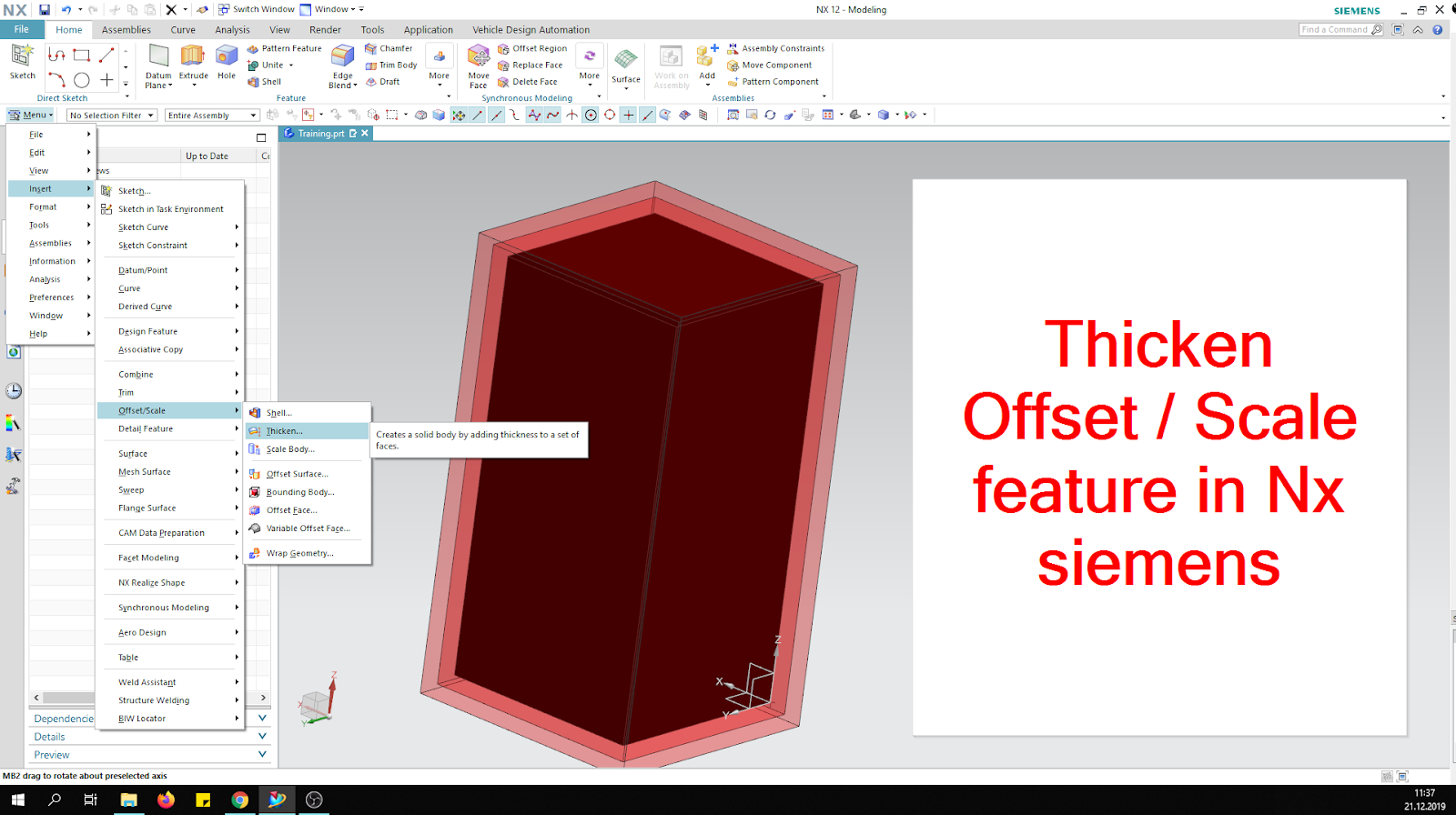Choose Variable Offset Face... entry
1456x815 pixels.
coord(307,528)
